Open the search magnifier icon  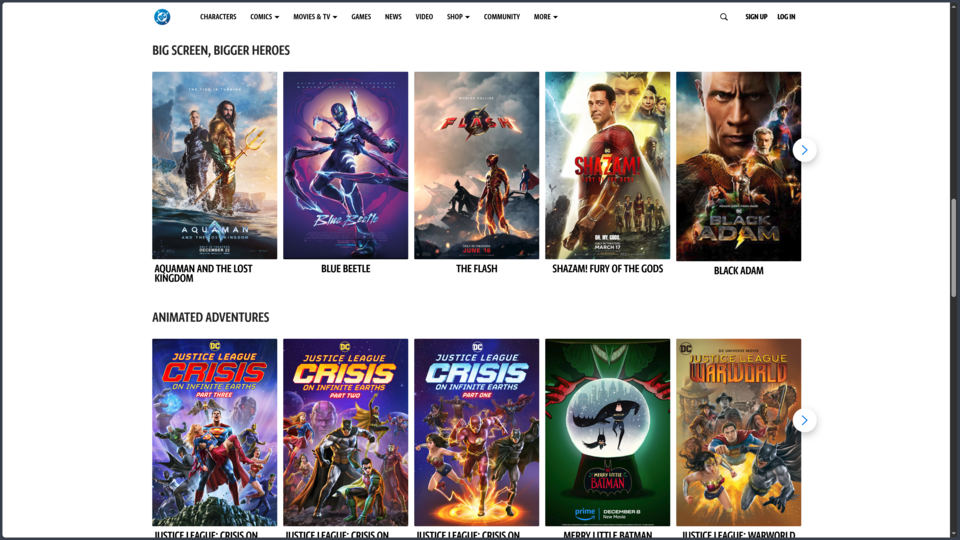(x=724, y=17)
